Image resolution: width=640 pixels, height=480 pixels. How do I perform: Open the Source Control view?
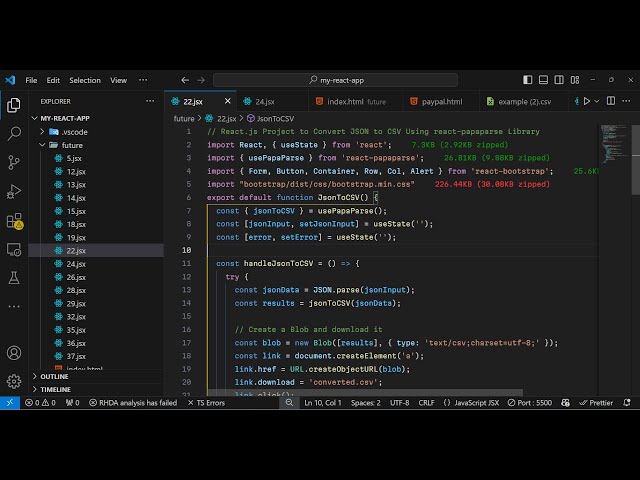click(14, 162)
